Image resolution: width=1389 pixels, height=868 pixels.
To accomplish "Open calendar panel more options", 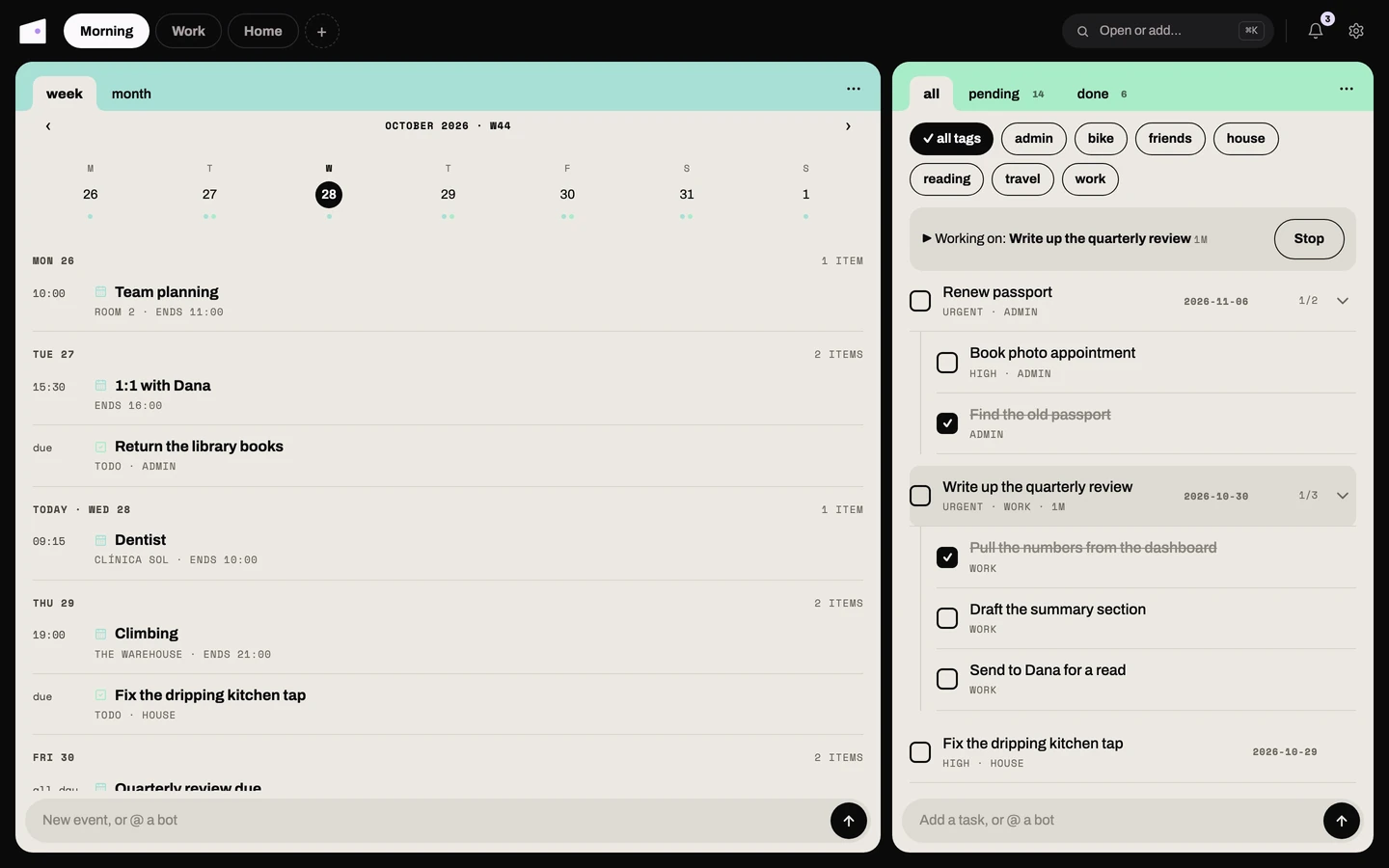I will pyautogui.click(x=854, y=89).
